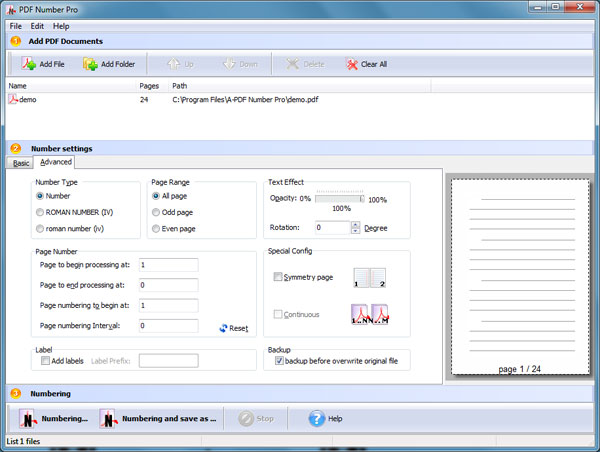Screen dimensions: 600x452
Task: Click the Symmetry page illustration icon
Action: [x=369, y=277]
